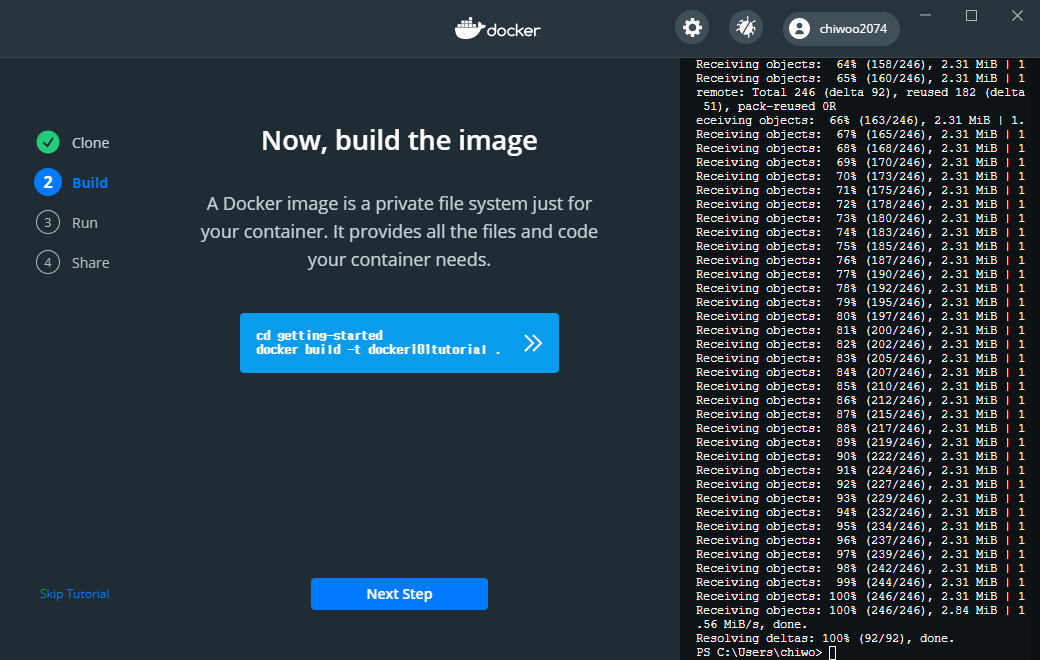
Task: Open Docker settings gear icon
Action: [x=692, y=28]
